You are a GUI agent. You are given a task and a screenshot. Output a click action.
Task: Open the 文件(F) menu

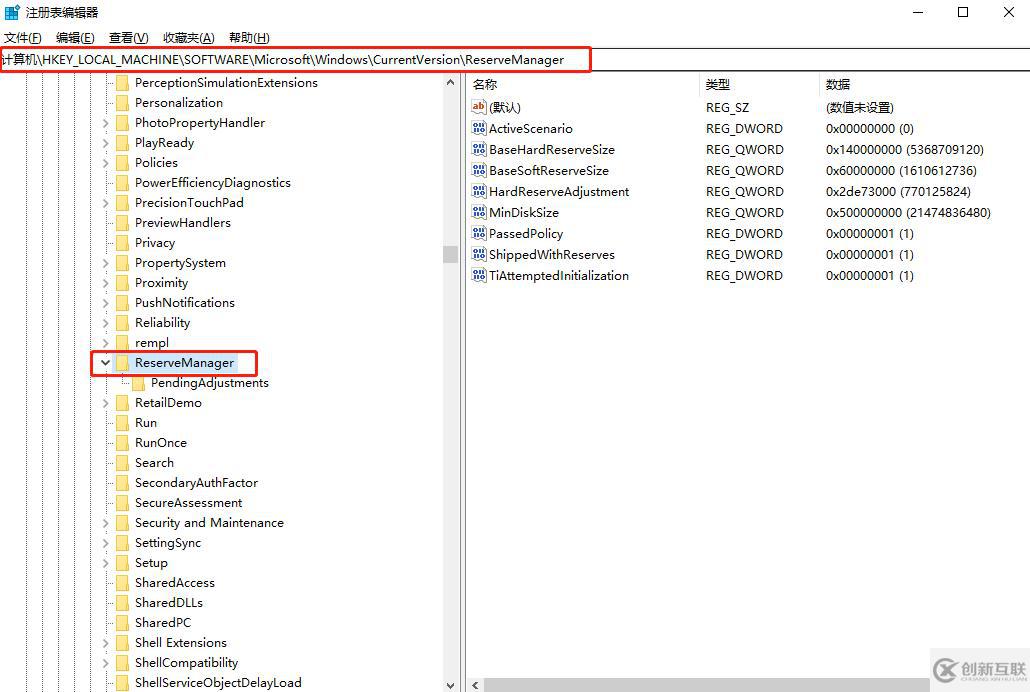point(23,38)
